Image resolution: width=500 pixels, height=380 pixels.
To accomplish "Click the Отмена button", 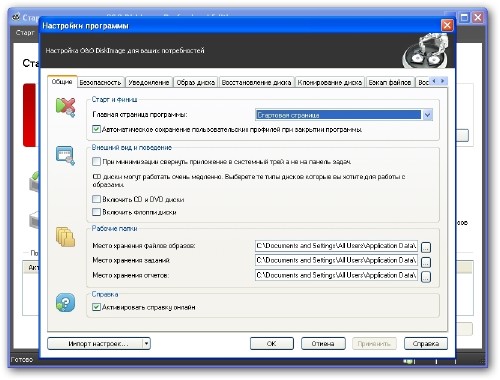I will point(323,343).
